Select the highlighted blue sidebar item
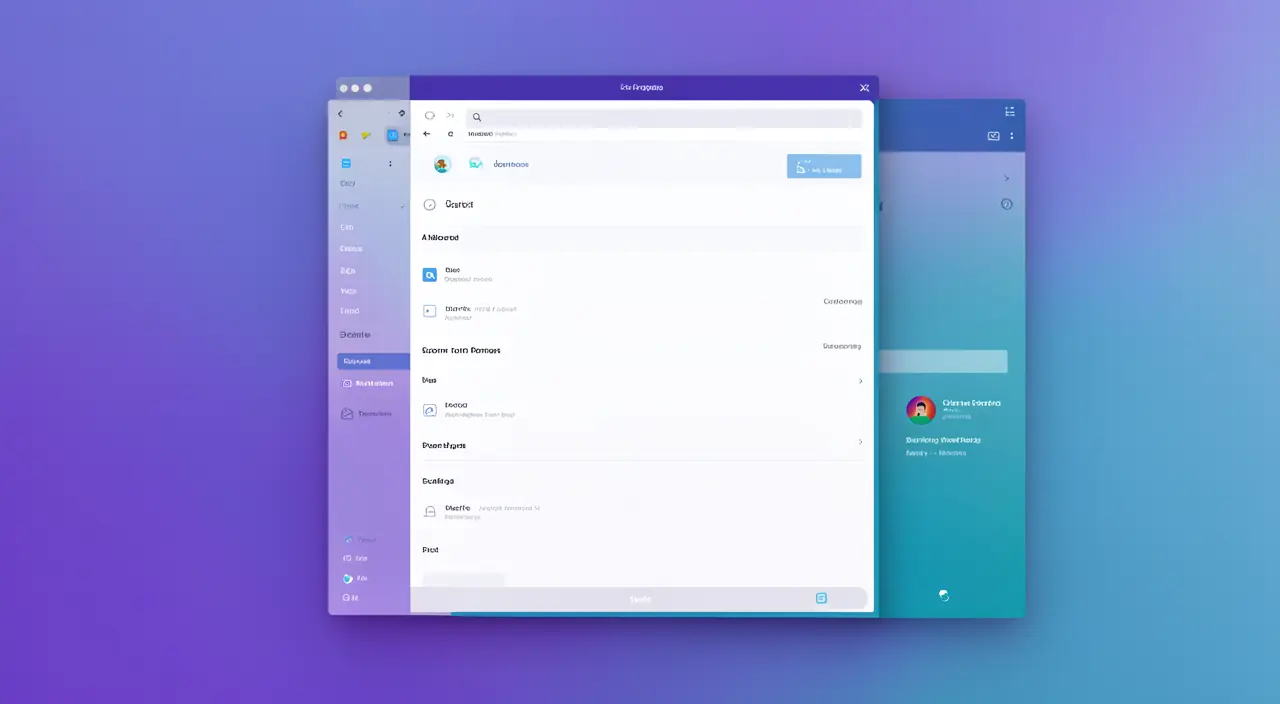Viewport: 1280px width, 704px height. pyautogui.click(x=373, y=361)
